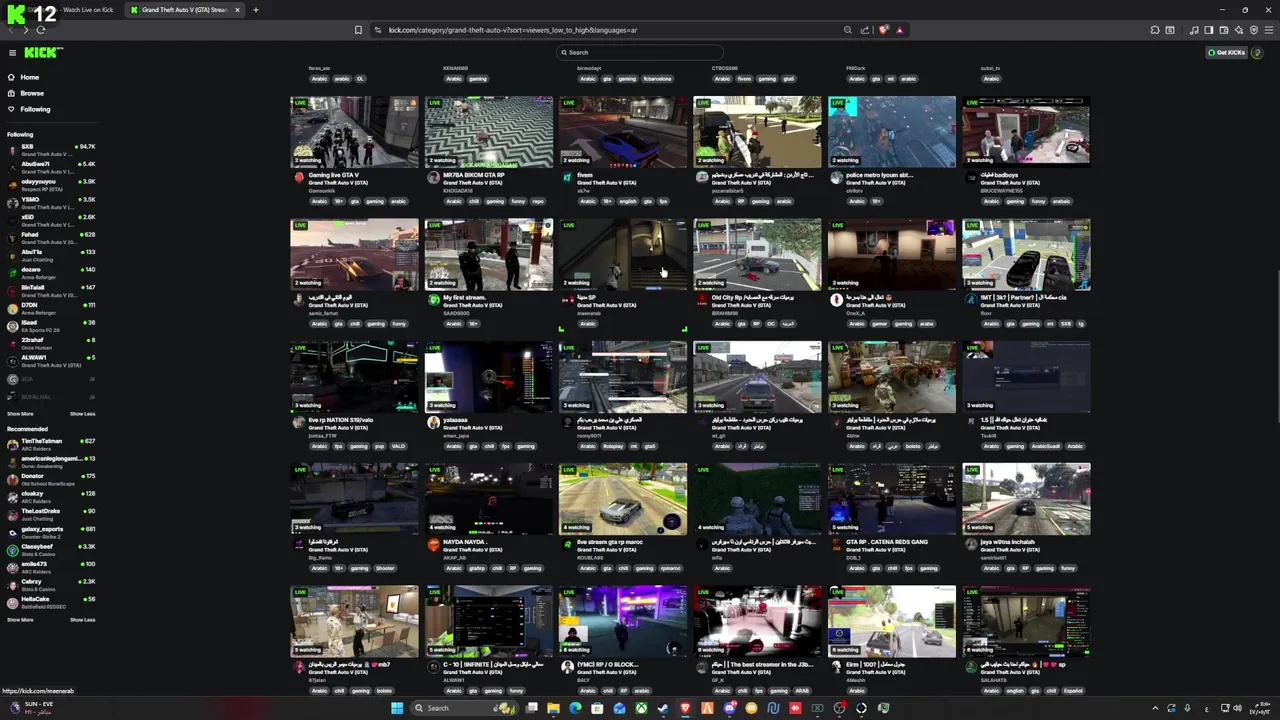Expand Following list with Show More

20,413
